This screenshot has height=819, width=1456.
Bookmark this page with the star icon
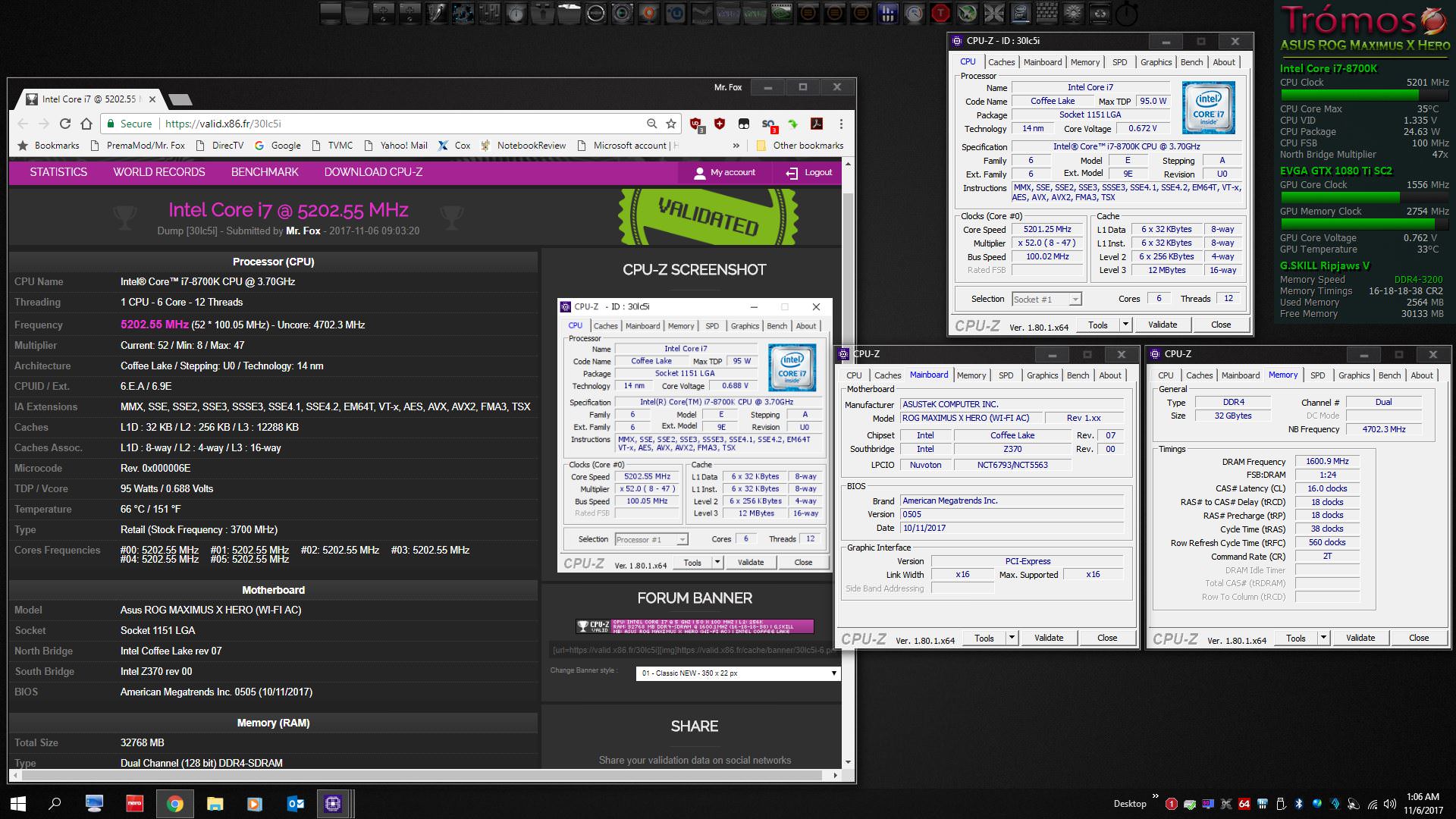click(671, 124)
